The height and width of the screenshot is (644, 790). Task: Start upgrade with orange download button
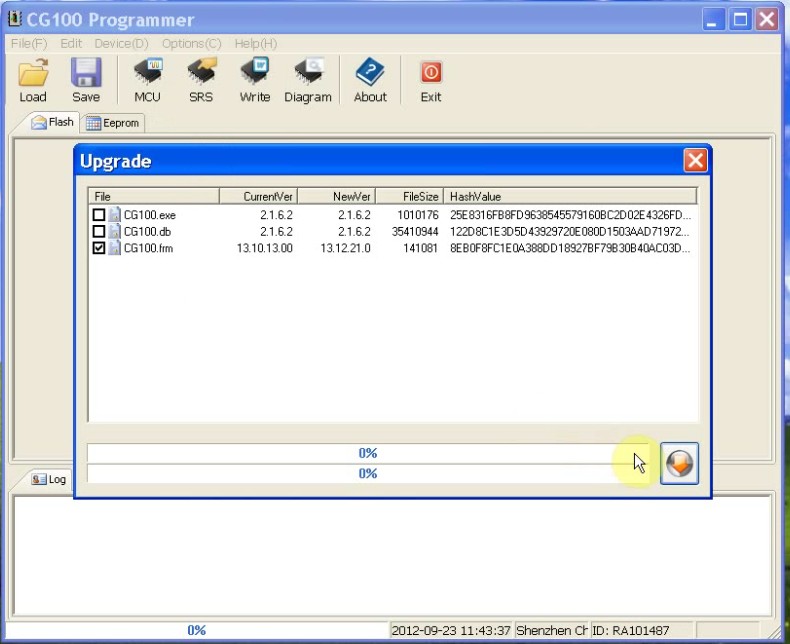click(x=680, y=463)
